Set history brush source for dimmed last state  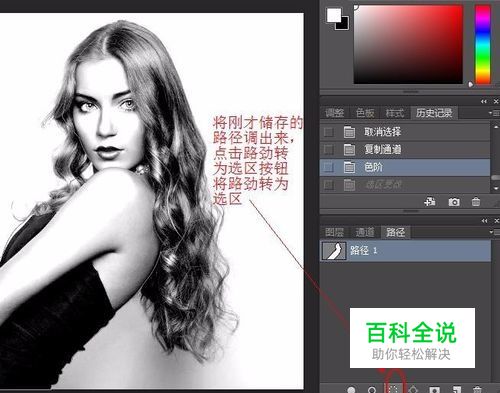pos(329,185)
